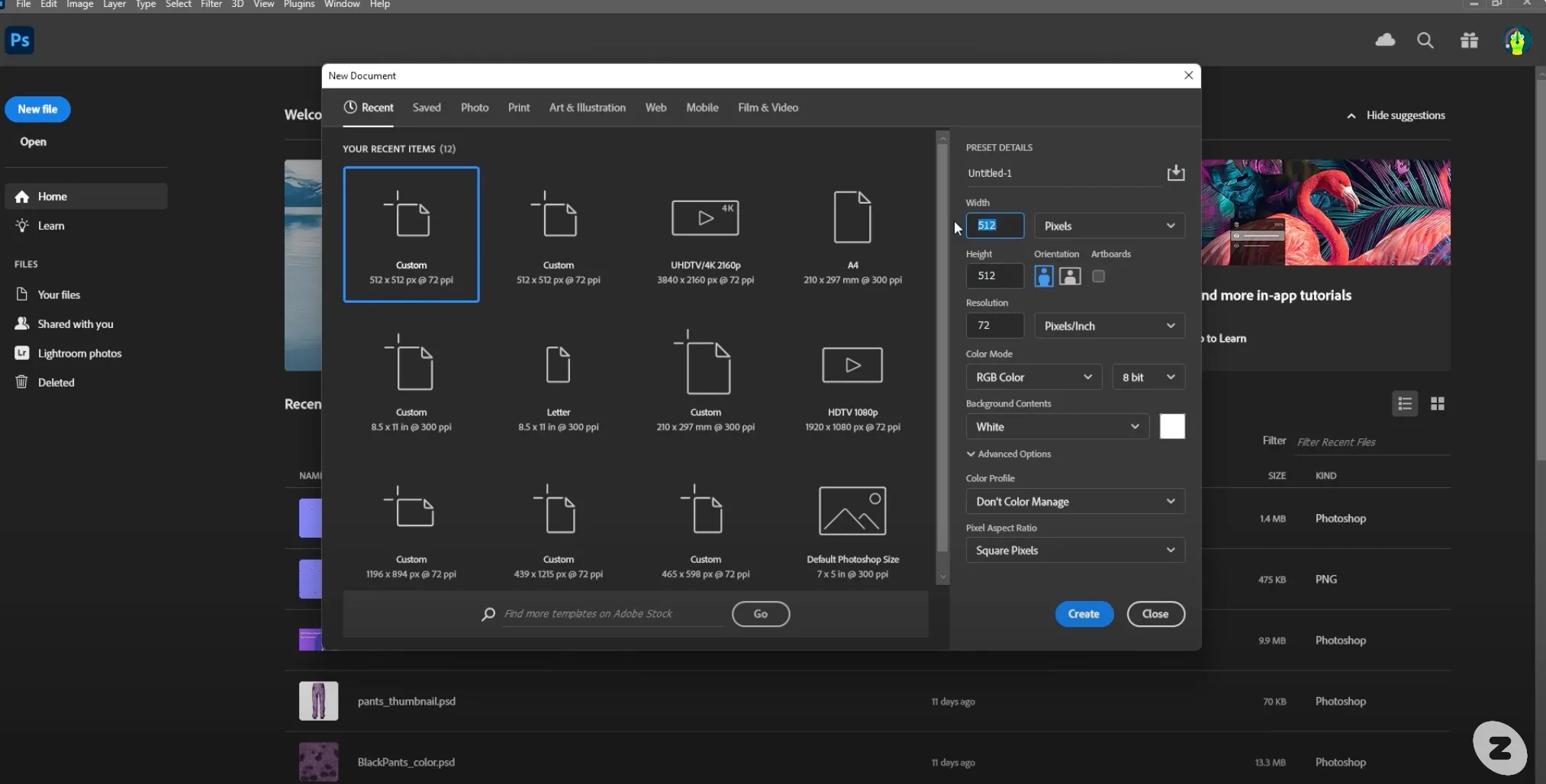Switch to the Art & Illustration tab
1546x784 pixels.
pos(588,108)
